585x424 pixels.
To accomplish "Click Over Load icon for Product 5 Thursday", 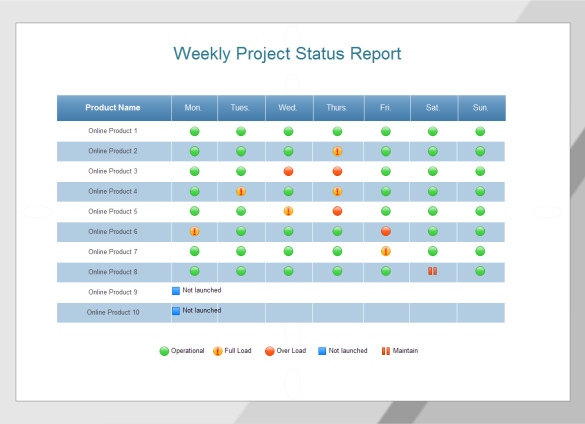I will pos(337,211).
